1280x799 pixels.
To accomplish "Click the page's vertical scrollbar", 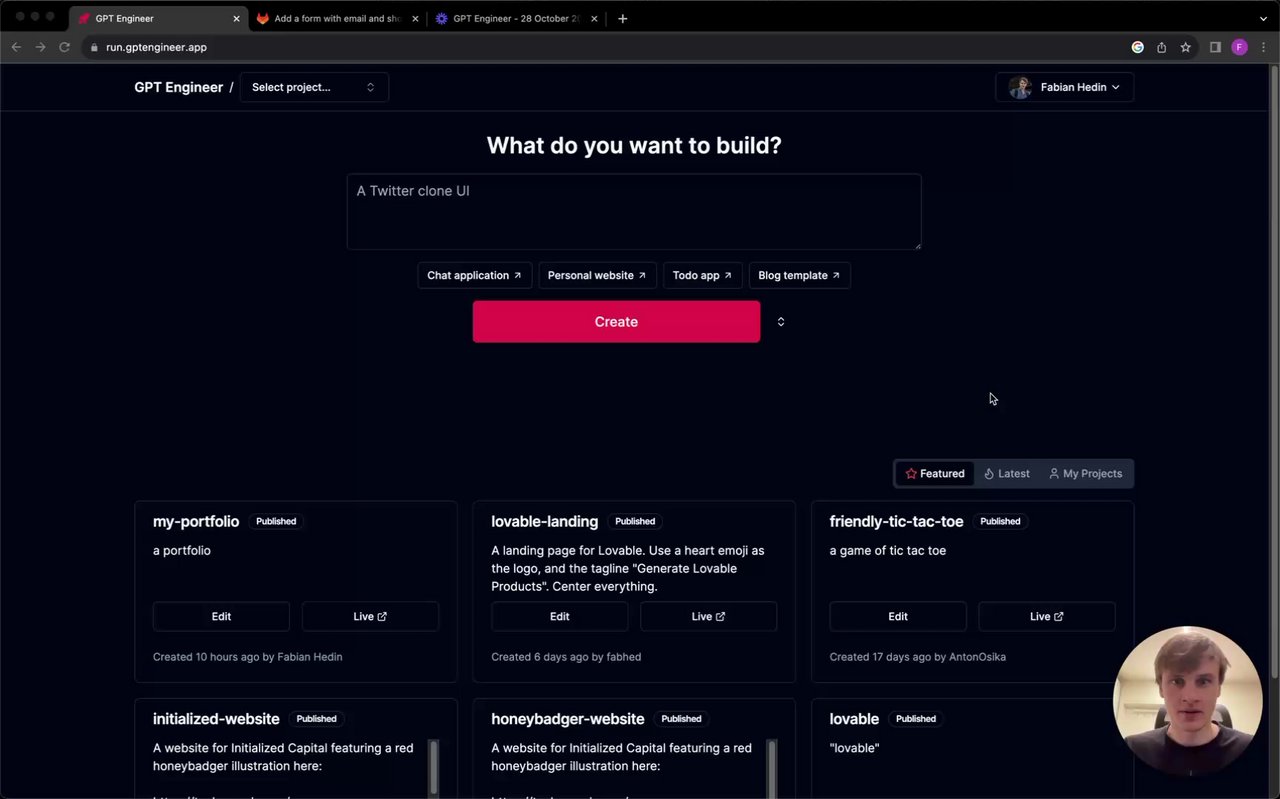I will (1274, 370).
